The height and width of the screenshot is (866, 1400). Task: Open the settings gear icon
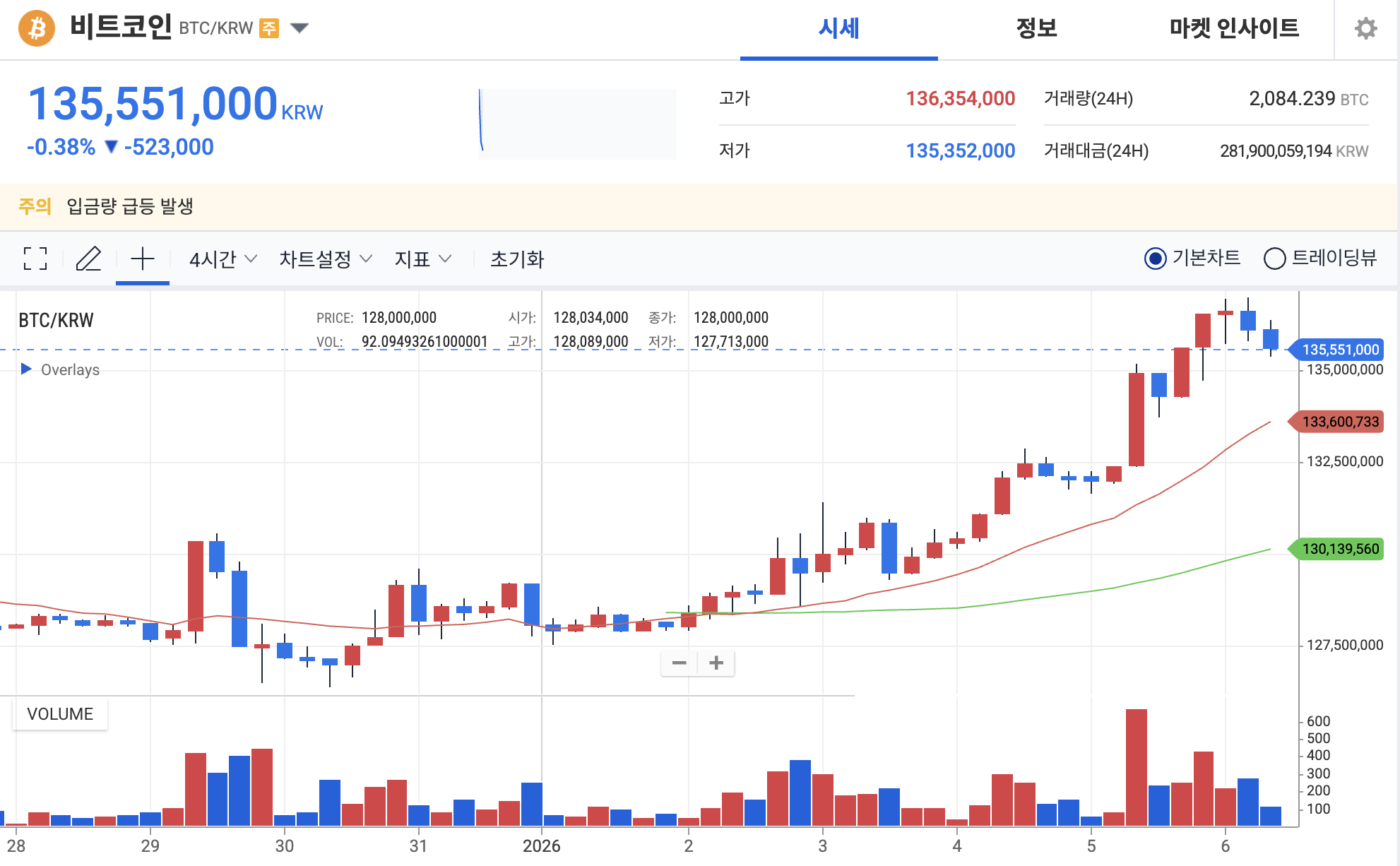coord(1367,28)
